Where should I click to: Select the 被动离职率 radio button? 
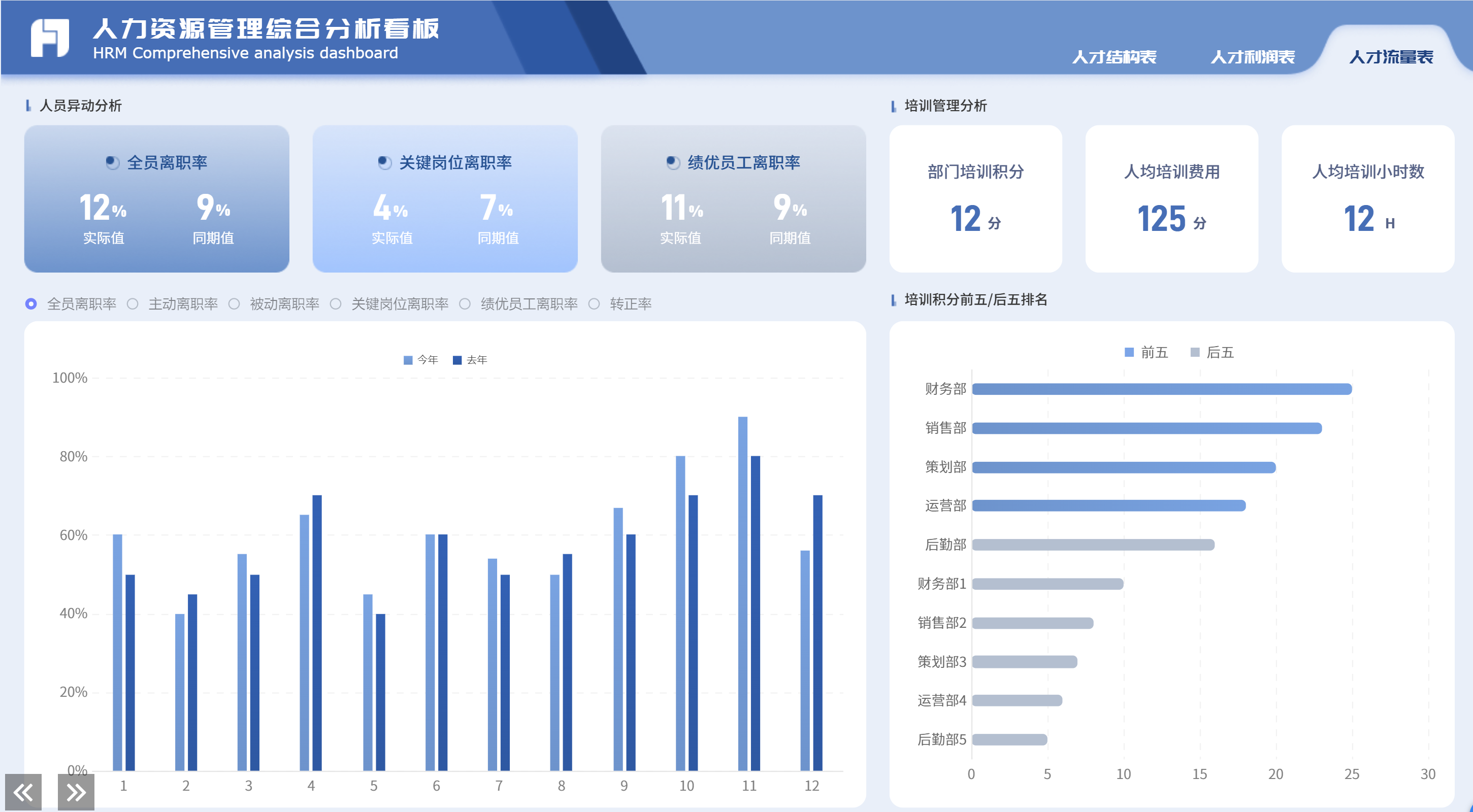click(x=234, y=304)
